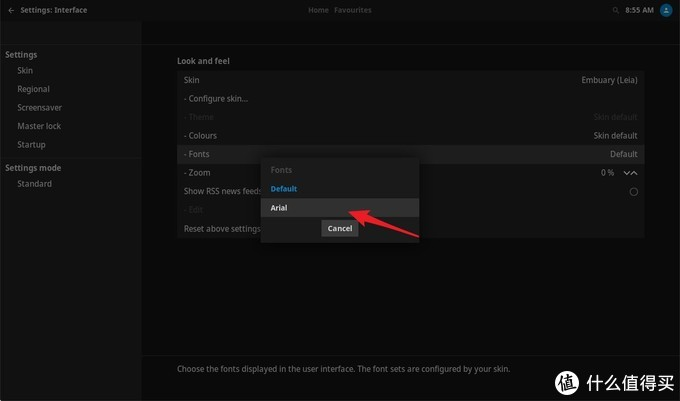Toggle Show RSS news feeds
The width and height of the screenshot is (680, 401).
pyautogui.click(x=634, y=192)
